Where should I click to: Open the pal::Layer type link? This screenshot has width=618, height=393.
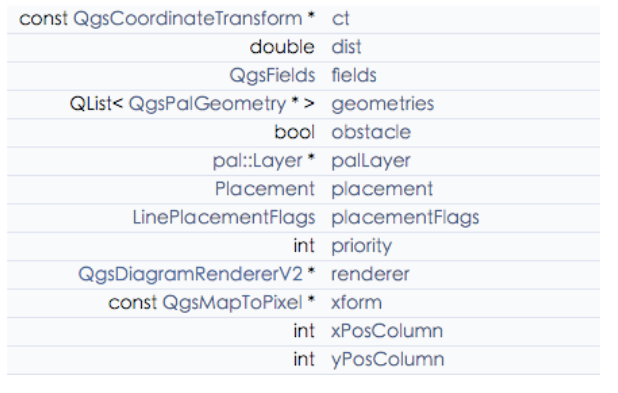click(257, 161)
